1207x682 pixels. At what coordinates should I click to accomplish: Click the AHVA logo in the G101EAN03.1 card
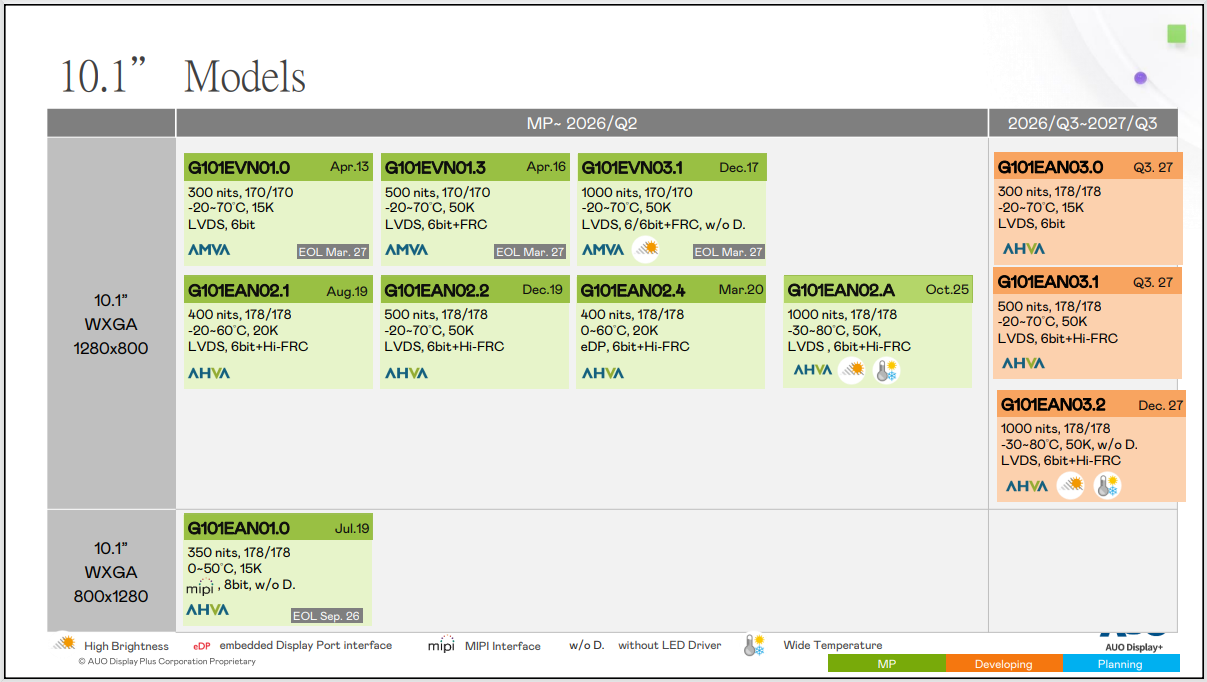coord(1023,363)
